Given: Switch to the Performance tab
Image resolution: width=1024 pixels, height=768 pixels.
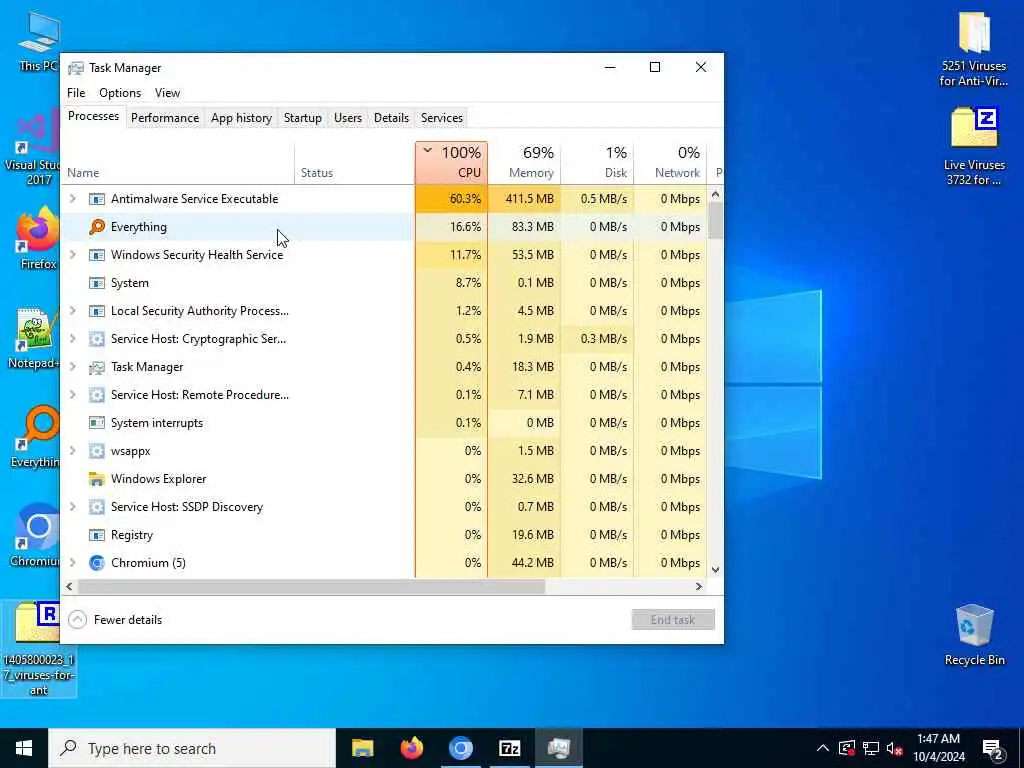Looking at the screenshot, I should pyautogui.click(x=165, y=118).
